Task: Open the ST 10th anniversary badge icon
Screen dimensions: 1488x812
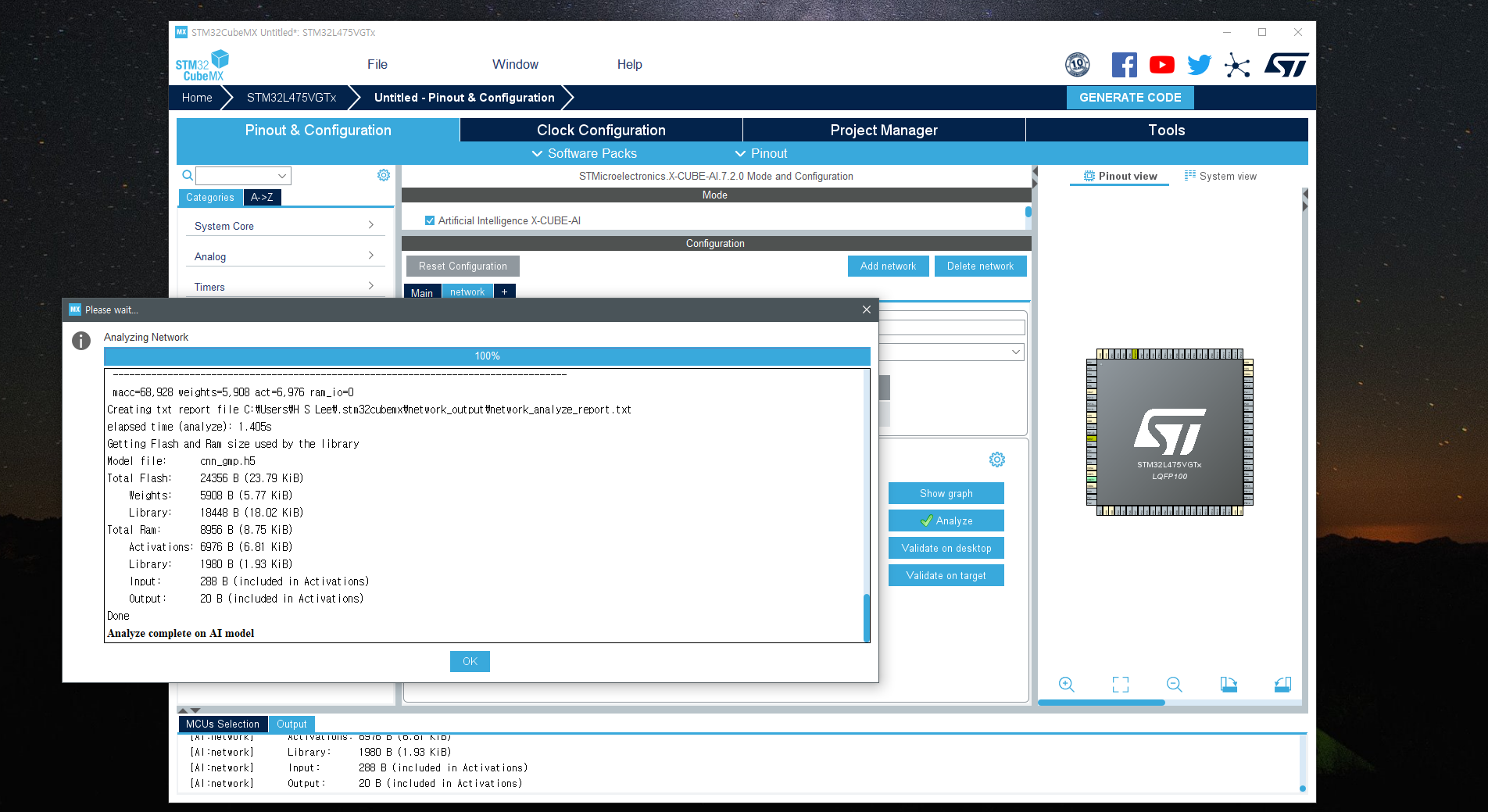Action: pyautogui.click(x=1078, y=65)
